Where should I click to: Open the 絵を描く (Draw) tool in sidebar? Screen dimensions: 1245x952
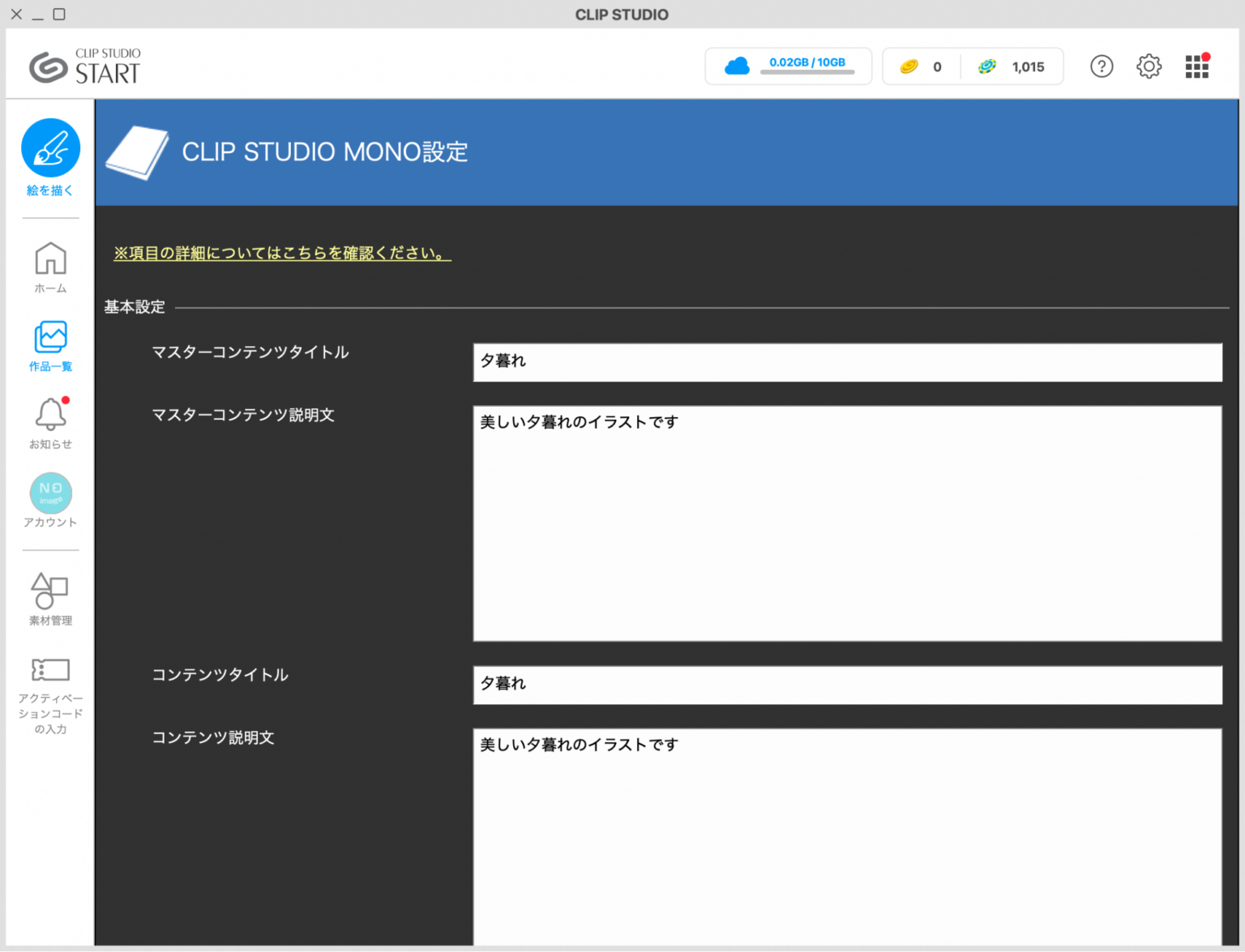[x=50, y=148]
